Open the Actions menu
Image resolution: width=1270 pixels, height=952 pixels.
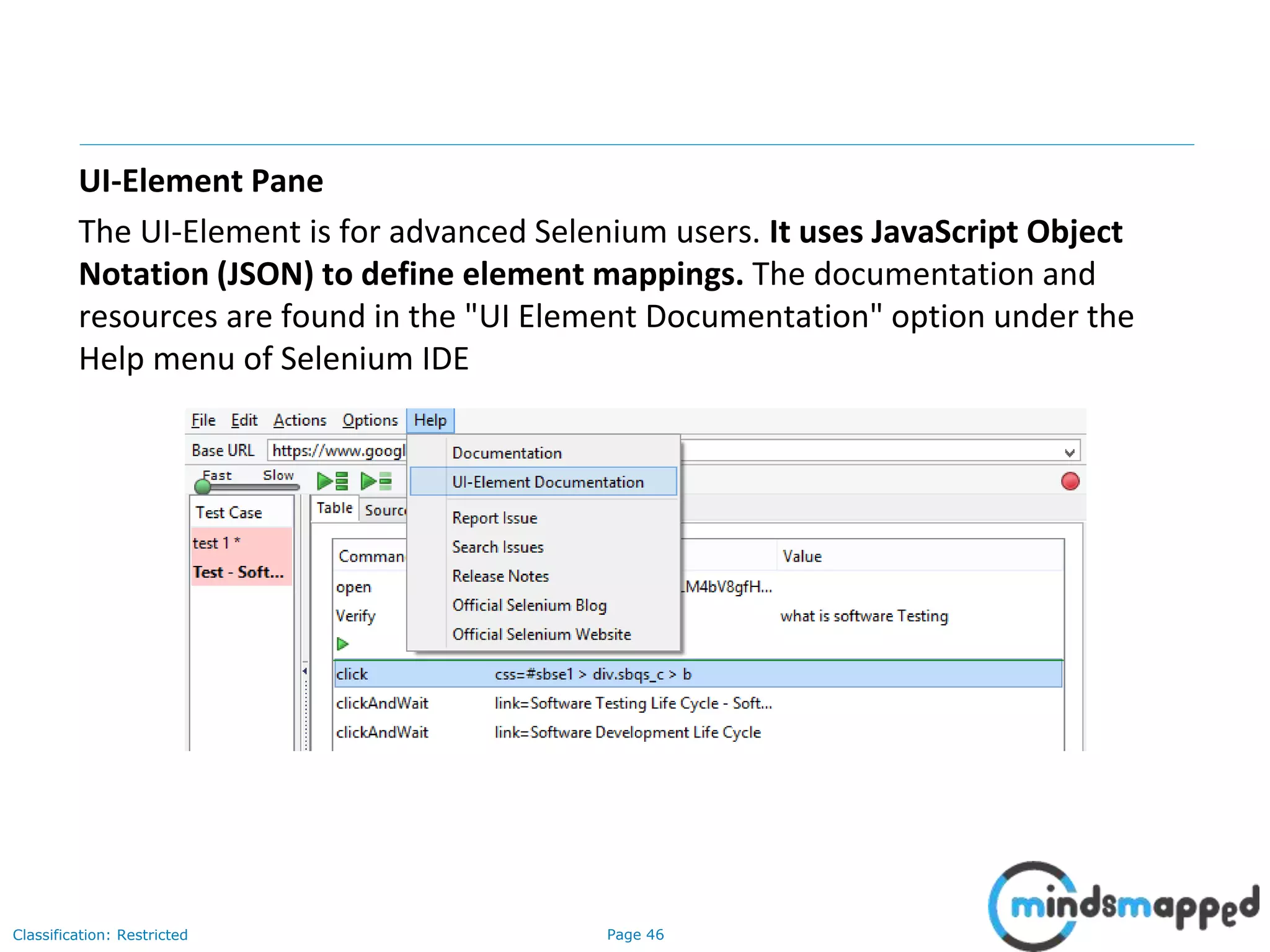[300, 421]
